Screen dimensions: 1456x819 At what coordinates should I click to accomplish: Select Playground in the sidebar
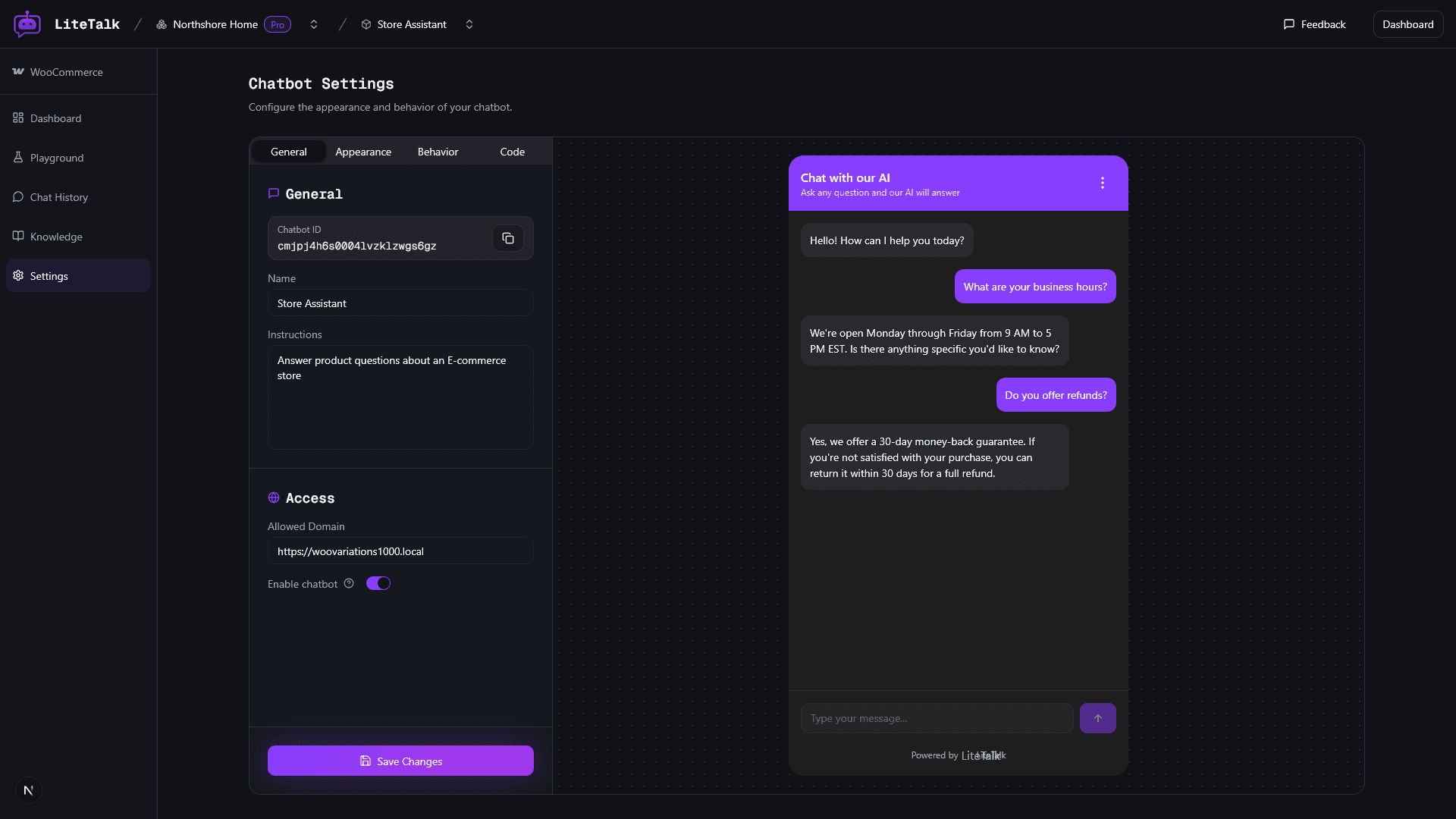(x=57, y=157)
